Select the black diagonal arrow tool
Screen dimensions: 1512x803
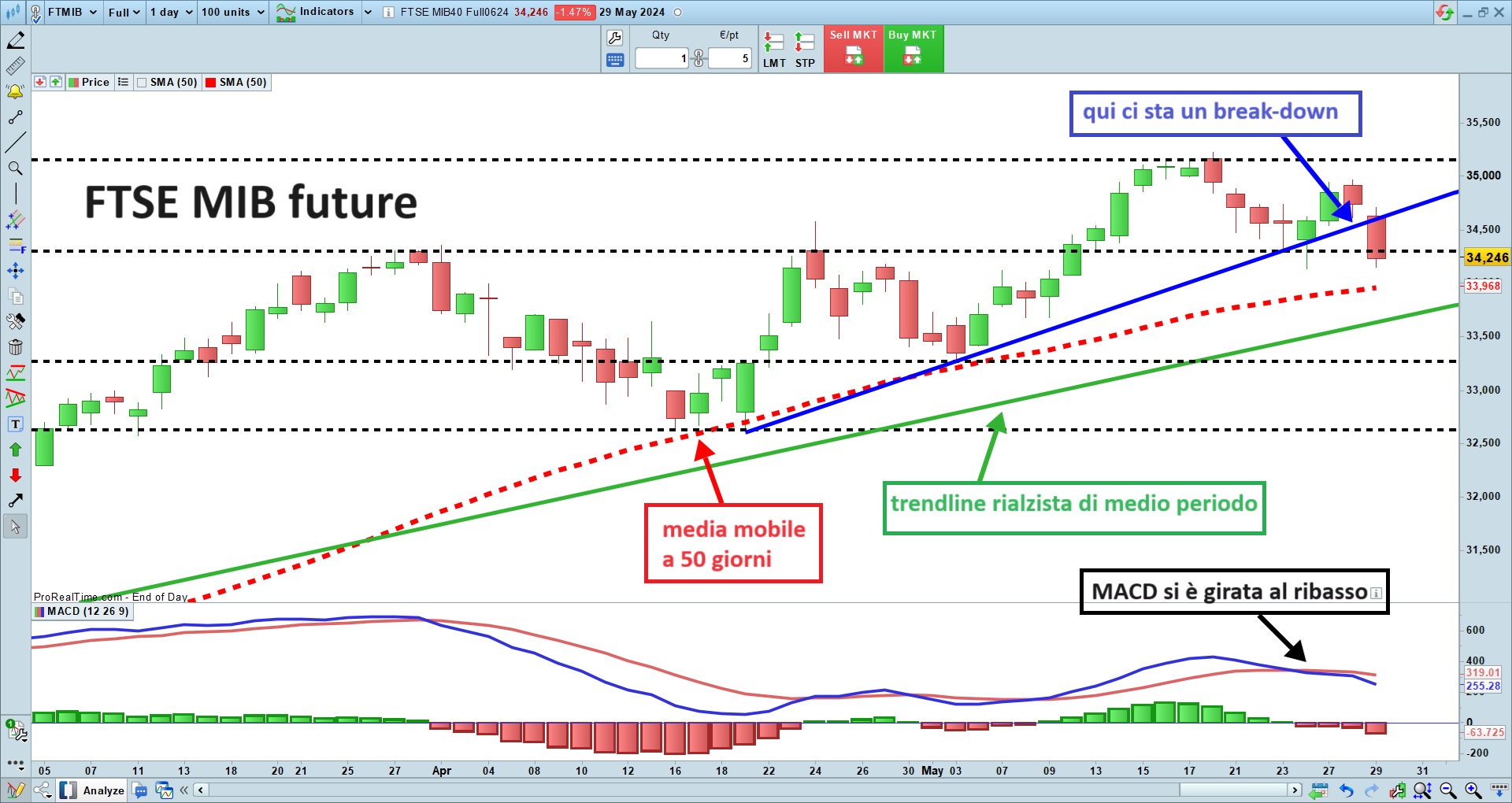[x=15, y=501]
